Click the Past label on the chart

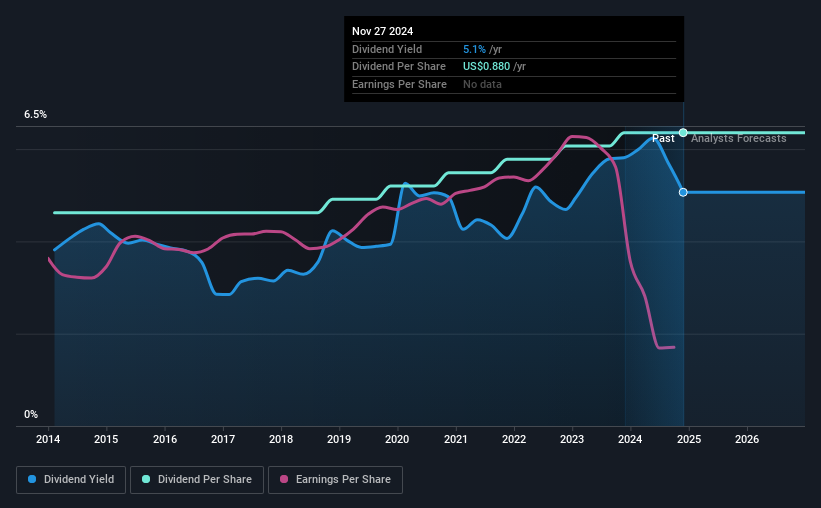663,139
